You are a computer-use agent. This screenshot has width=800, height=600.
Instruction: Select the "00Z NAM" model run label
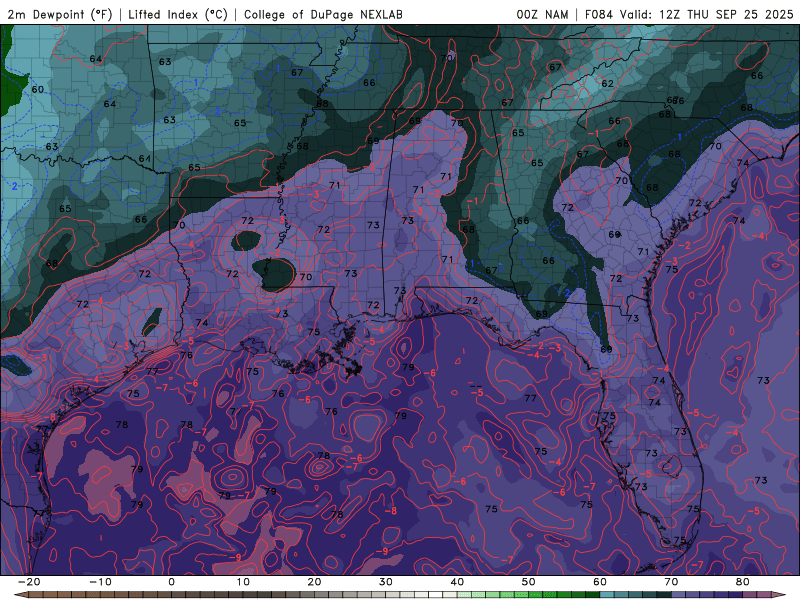pyautogui.click(x=542, y=14)
